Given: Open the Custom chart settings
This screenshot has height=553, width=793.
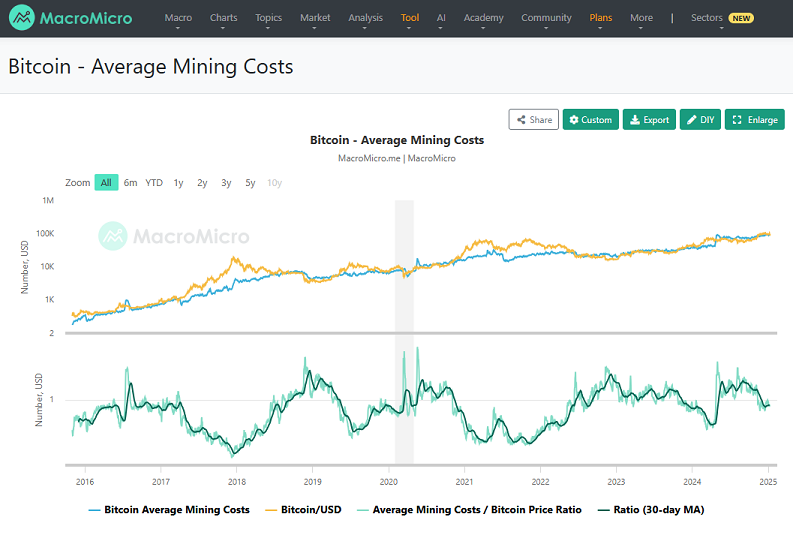Looking at the screenshot, I should [x=591, y=119].
